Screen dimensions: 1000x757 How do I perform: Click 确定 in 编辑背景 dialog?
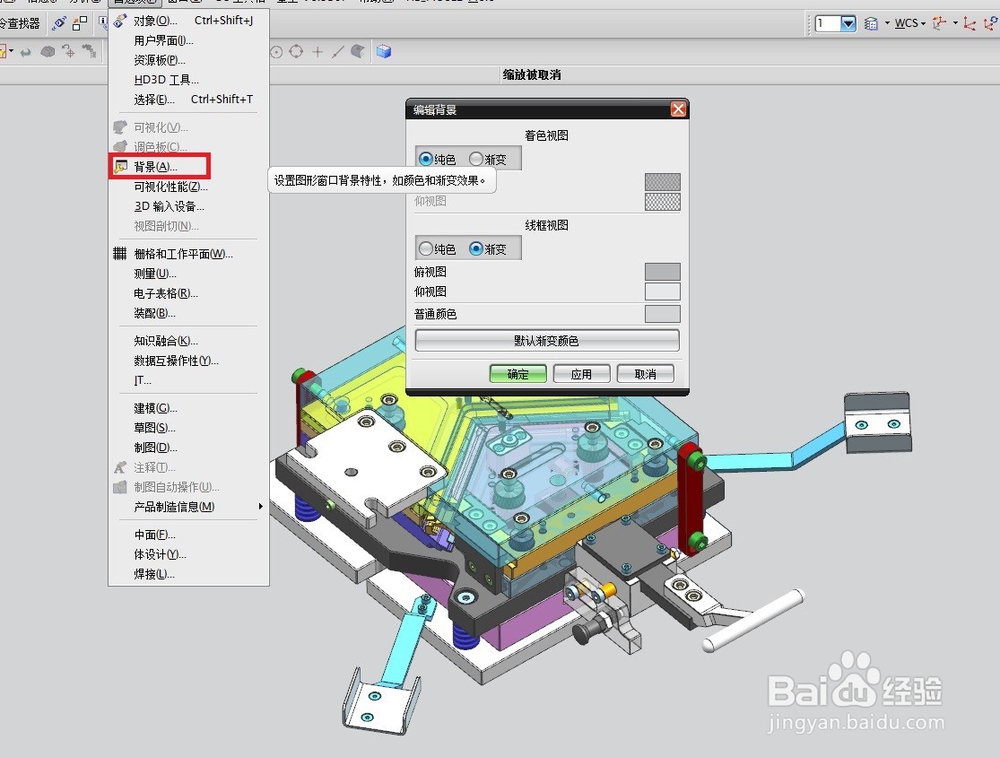518,374
